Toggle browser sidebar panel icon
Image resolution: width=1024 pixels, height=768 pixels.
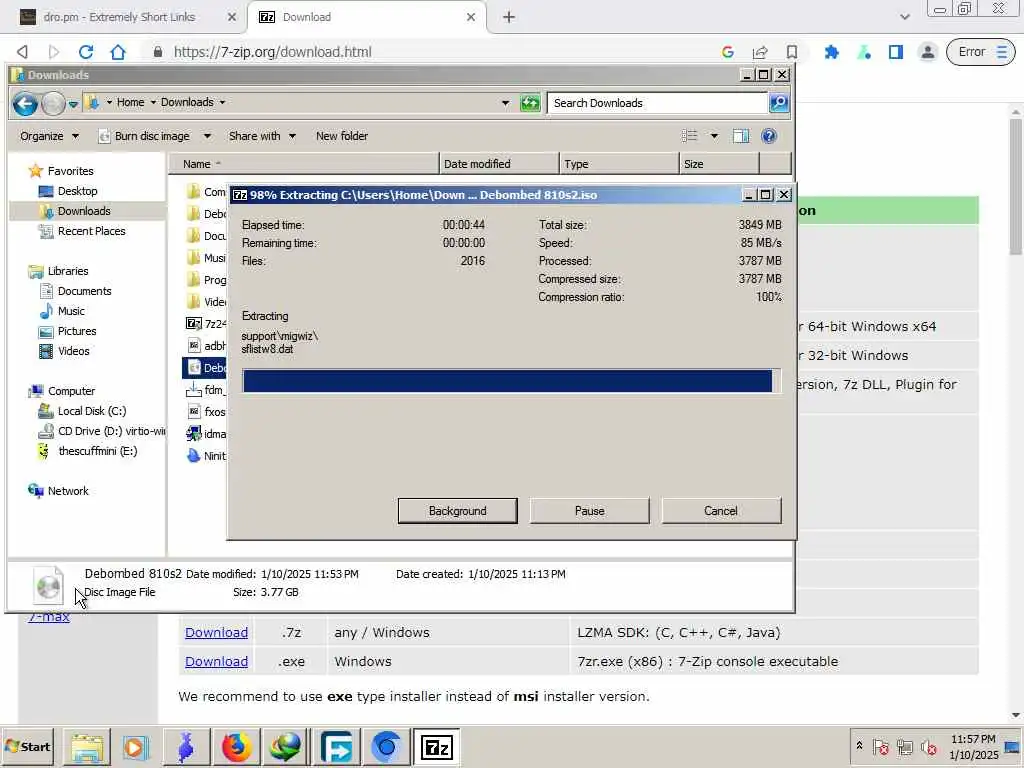[x=896, y=52]
